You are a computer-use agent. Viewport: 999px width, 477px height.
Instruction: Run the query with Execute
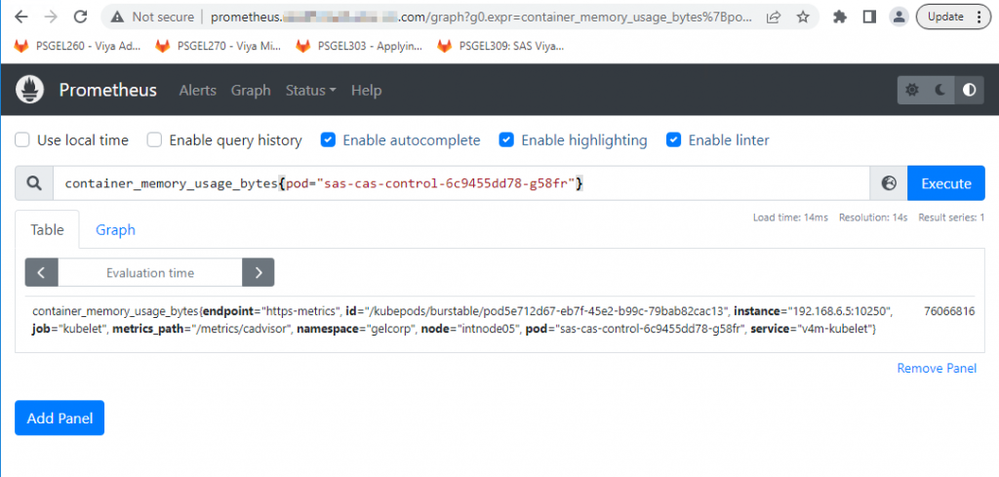(946, 184)
